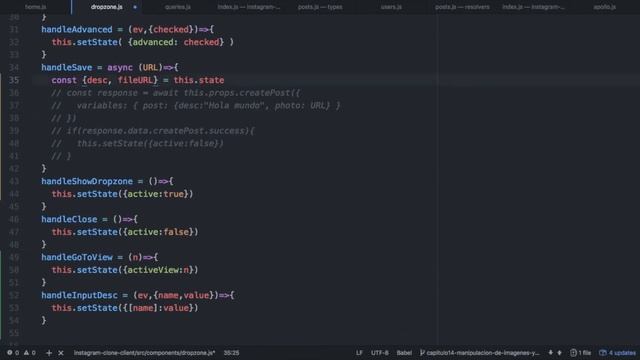Open grammar selector labeled Babel

pos(404,353)
